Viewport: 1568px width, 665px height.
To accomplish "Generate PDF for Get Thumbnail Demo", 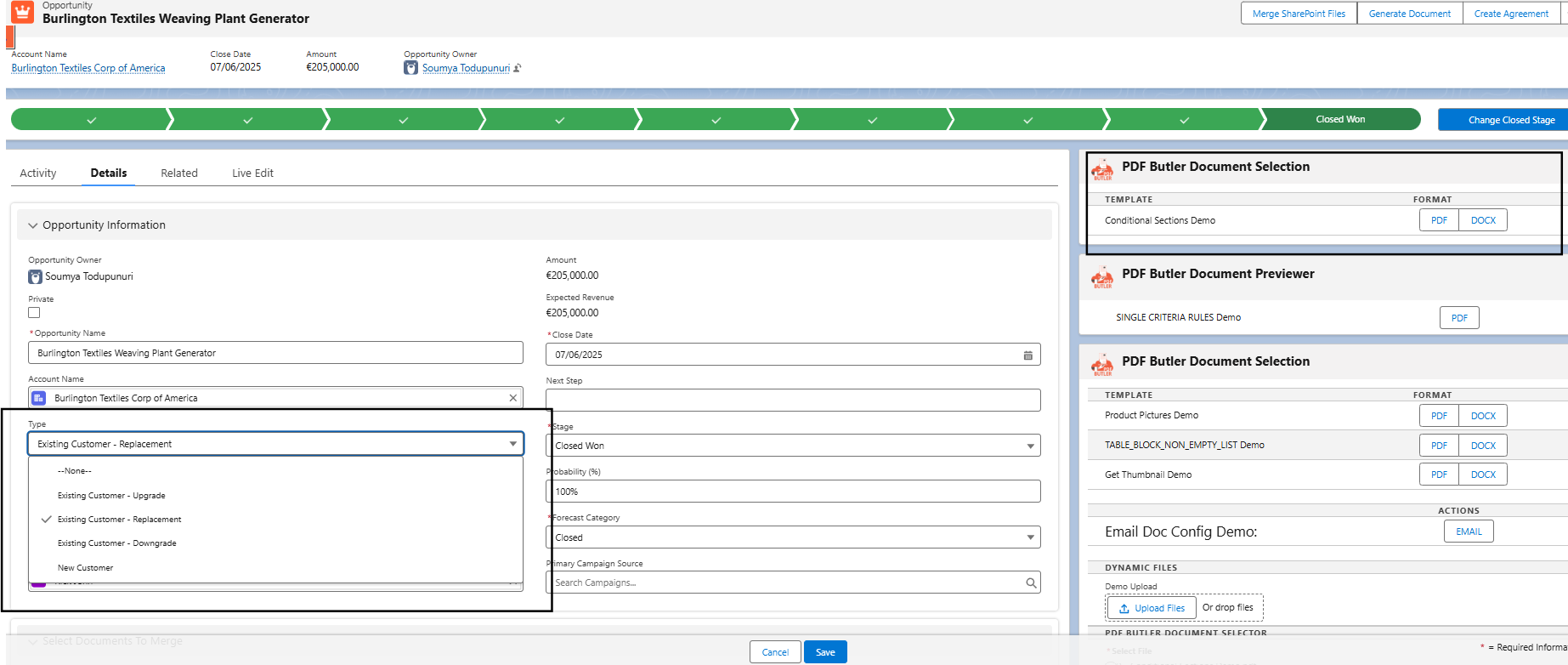I will [x=1439, y=475].
